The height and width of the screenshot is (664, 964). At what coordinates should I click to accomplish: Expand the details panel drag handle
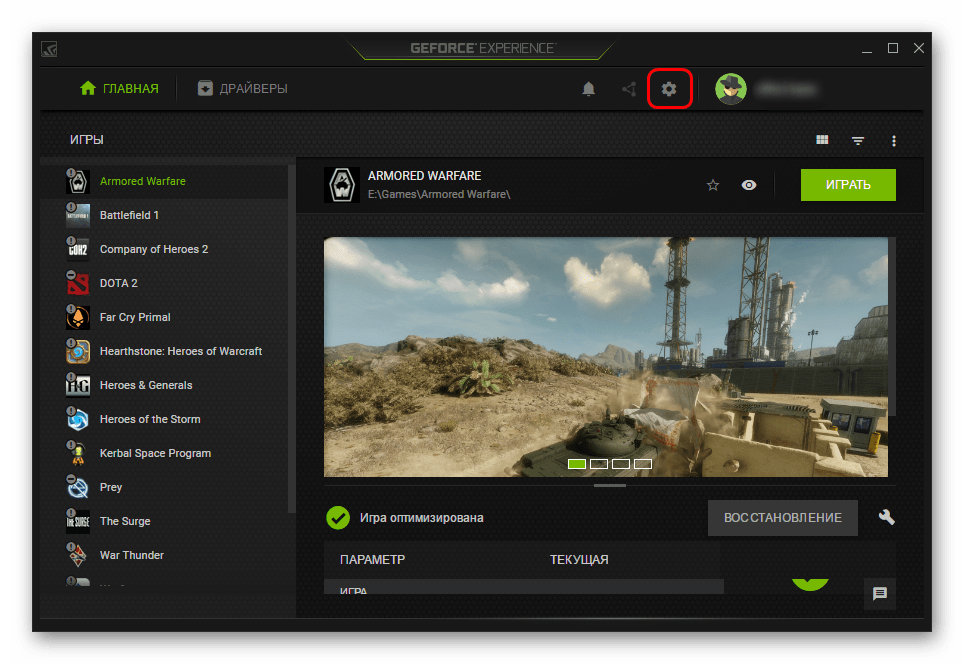[x=610, y=486]
